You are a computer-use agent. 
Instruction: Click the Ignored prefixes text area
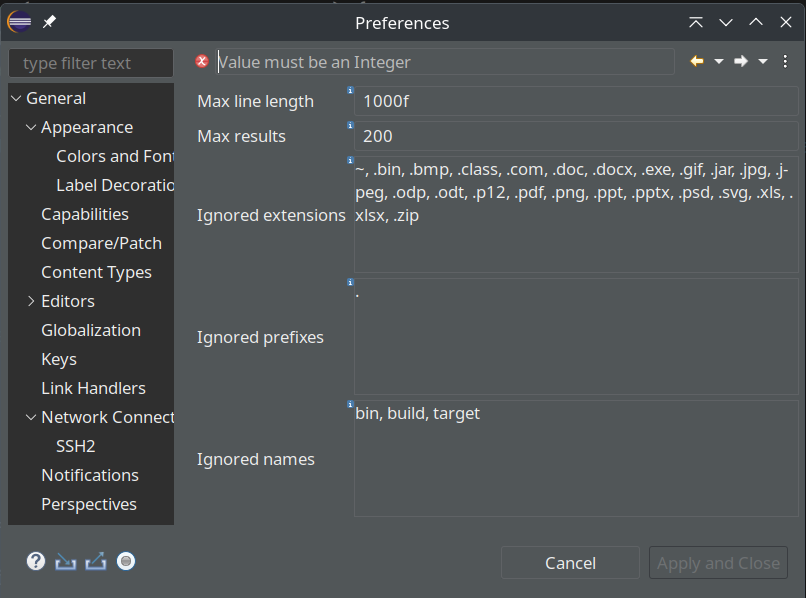[576, 337]
